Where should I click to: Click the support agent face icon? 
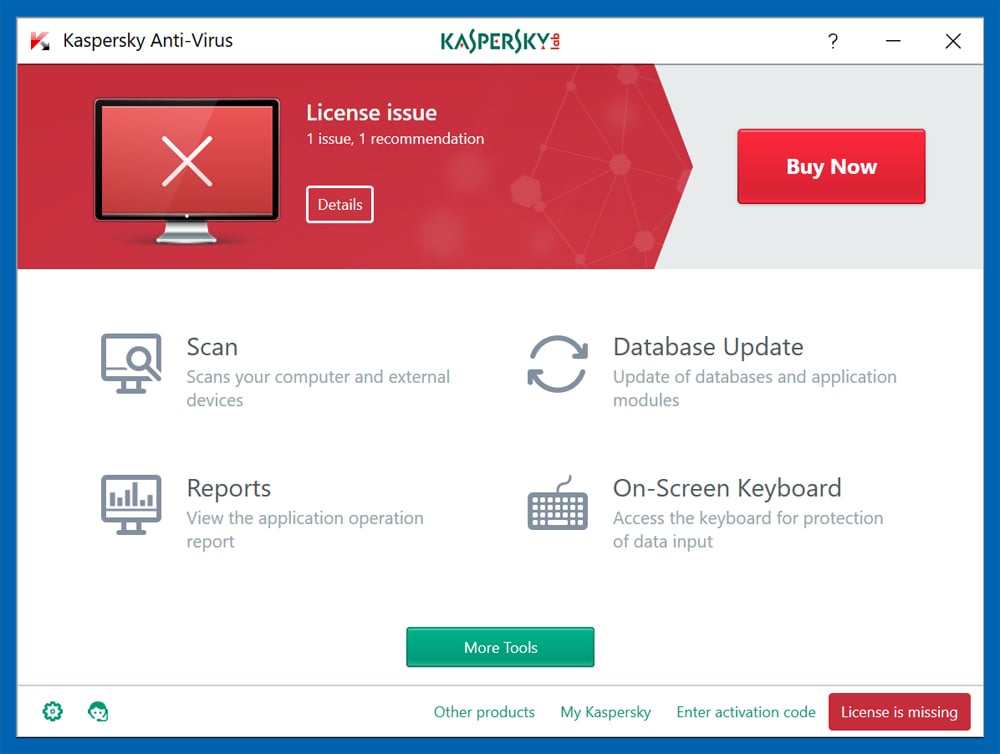98,712
